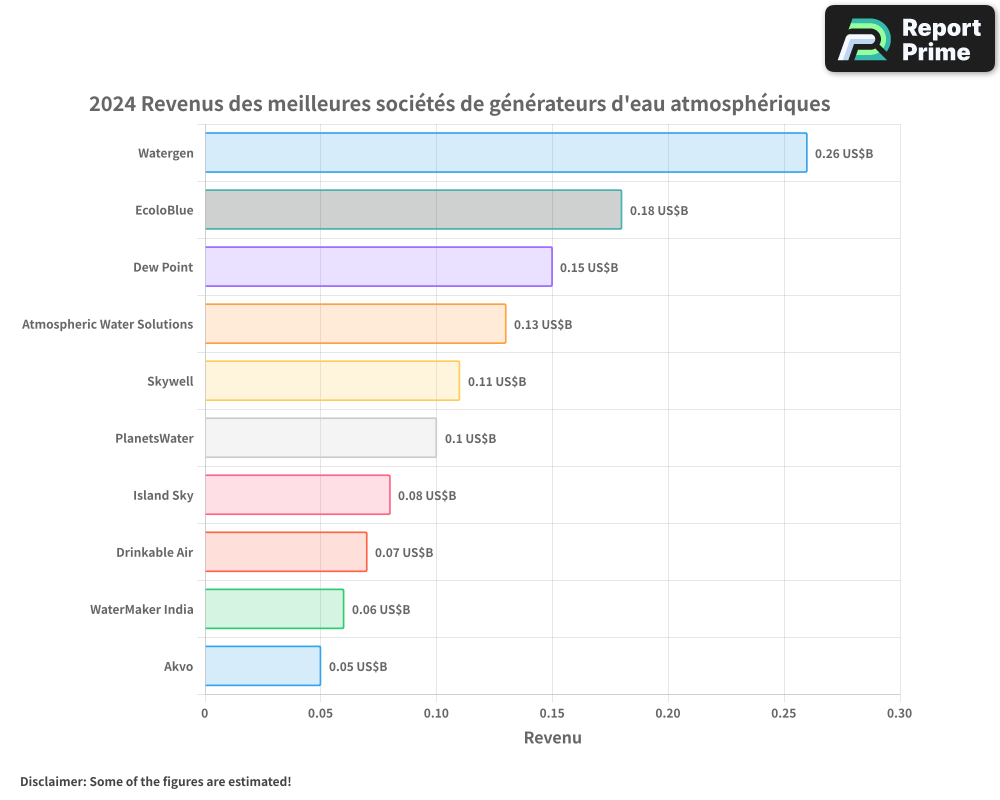Click the Watergen axis label
The image size is (1000, 800).
pos(166,154)
